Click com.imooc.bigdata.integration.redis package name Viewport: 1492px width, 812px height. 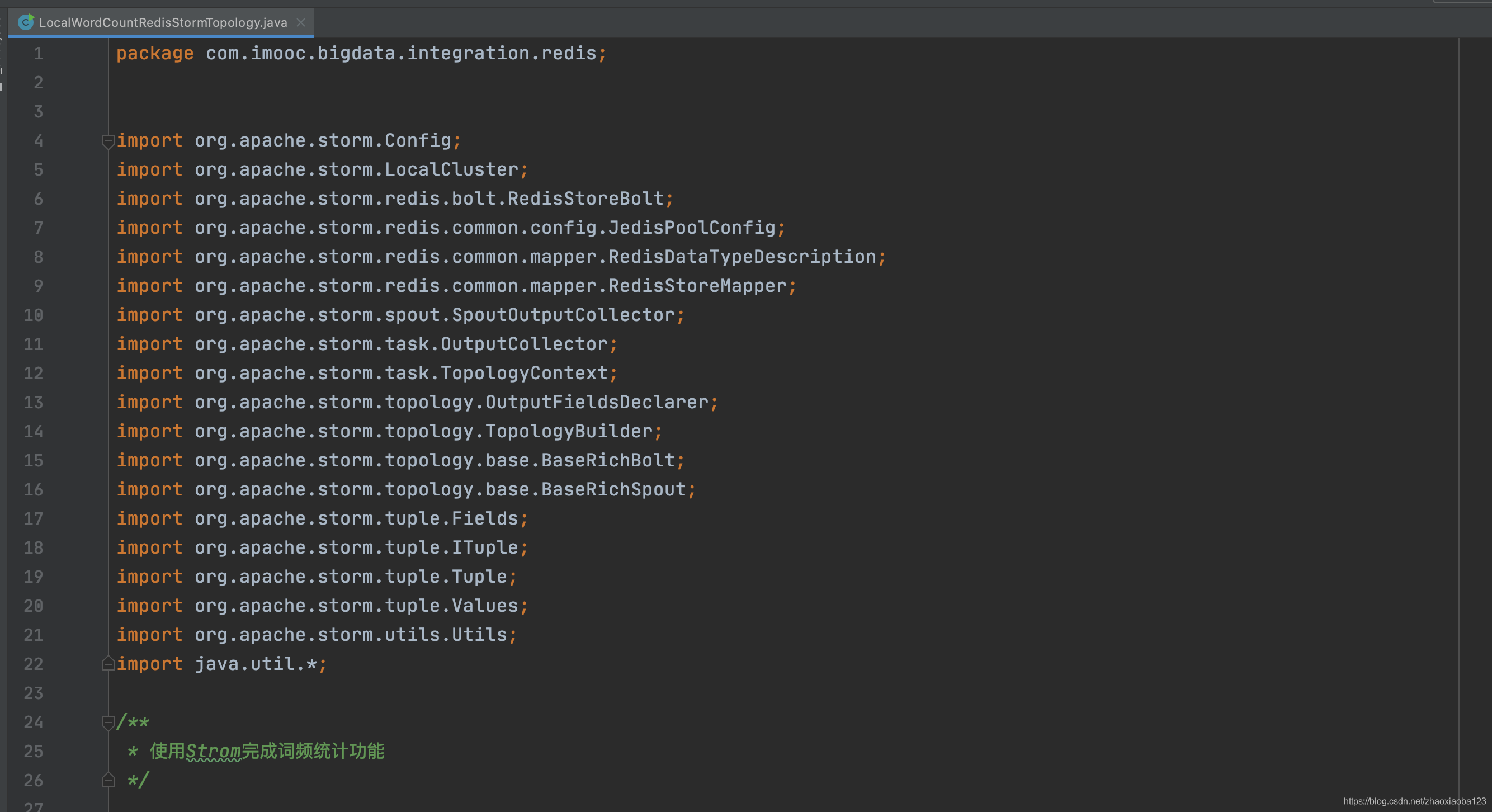click(x=401, y=54)
